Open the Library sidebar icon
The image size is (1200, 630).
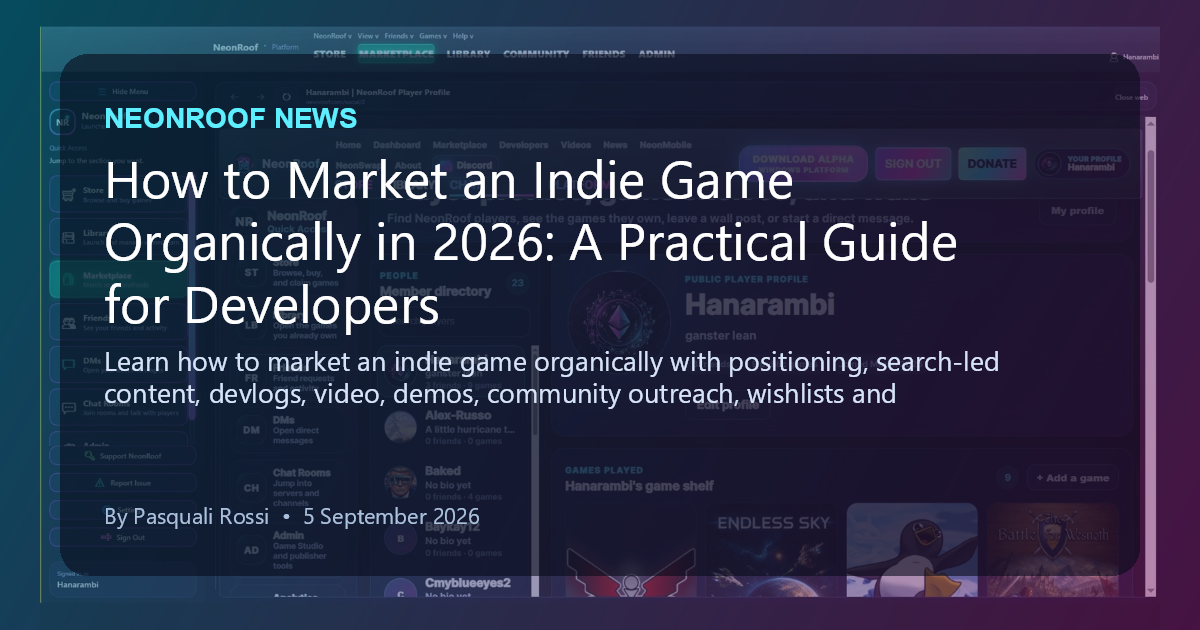(68, 238)
